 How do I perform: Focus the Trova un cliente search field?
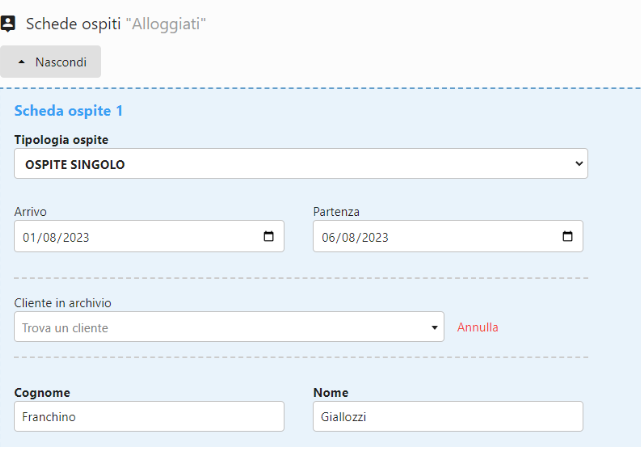(220, 327)
